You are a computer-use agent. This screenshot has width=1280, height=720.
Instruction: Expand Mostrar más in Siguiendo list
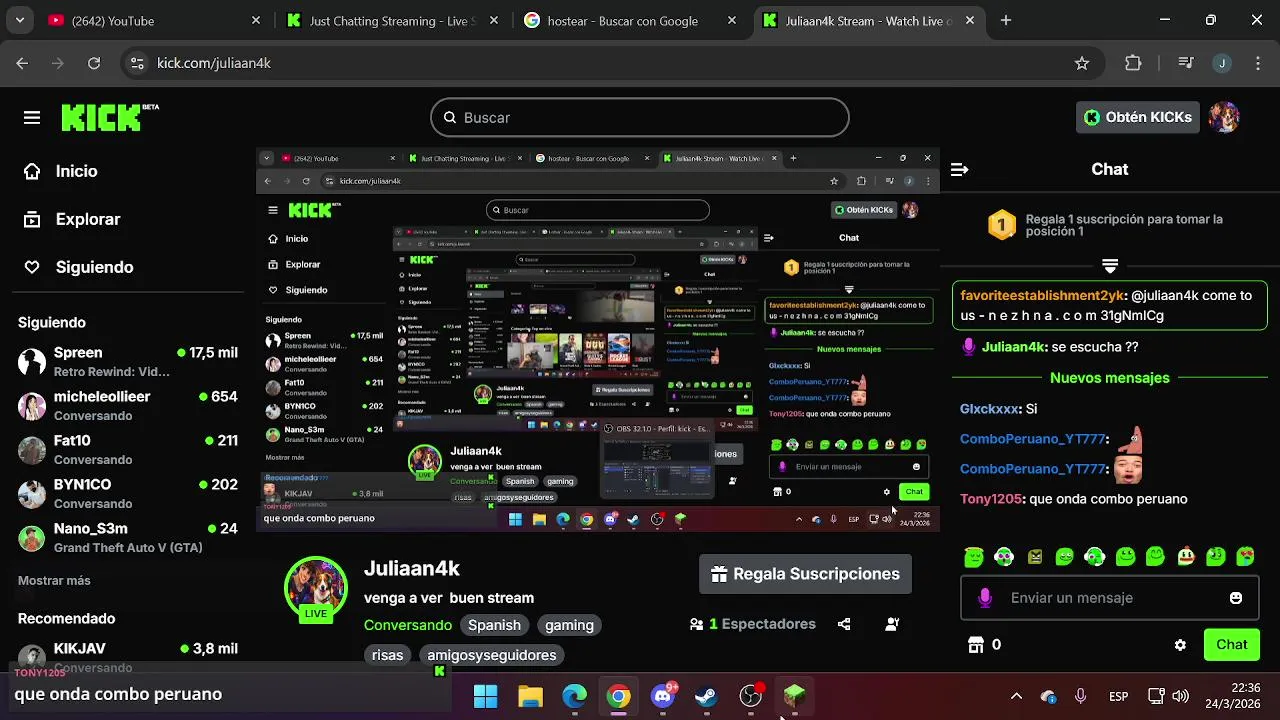pyautogui.click(x=54, y=580)
